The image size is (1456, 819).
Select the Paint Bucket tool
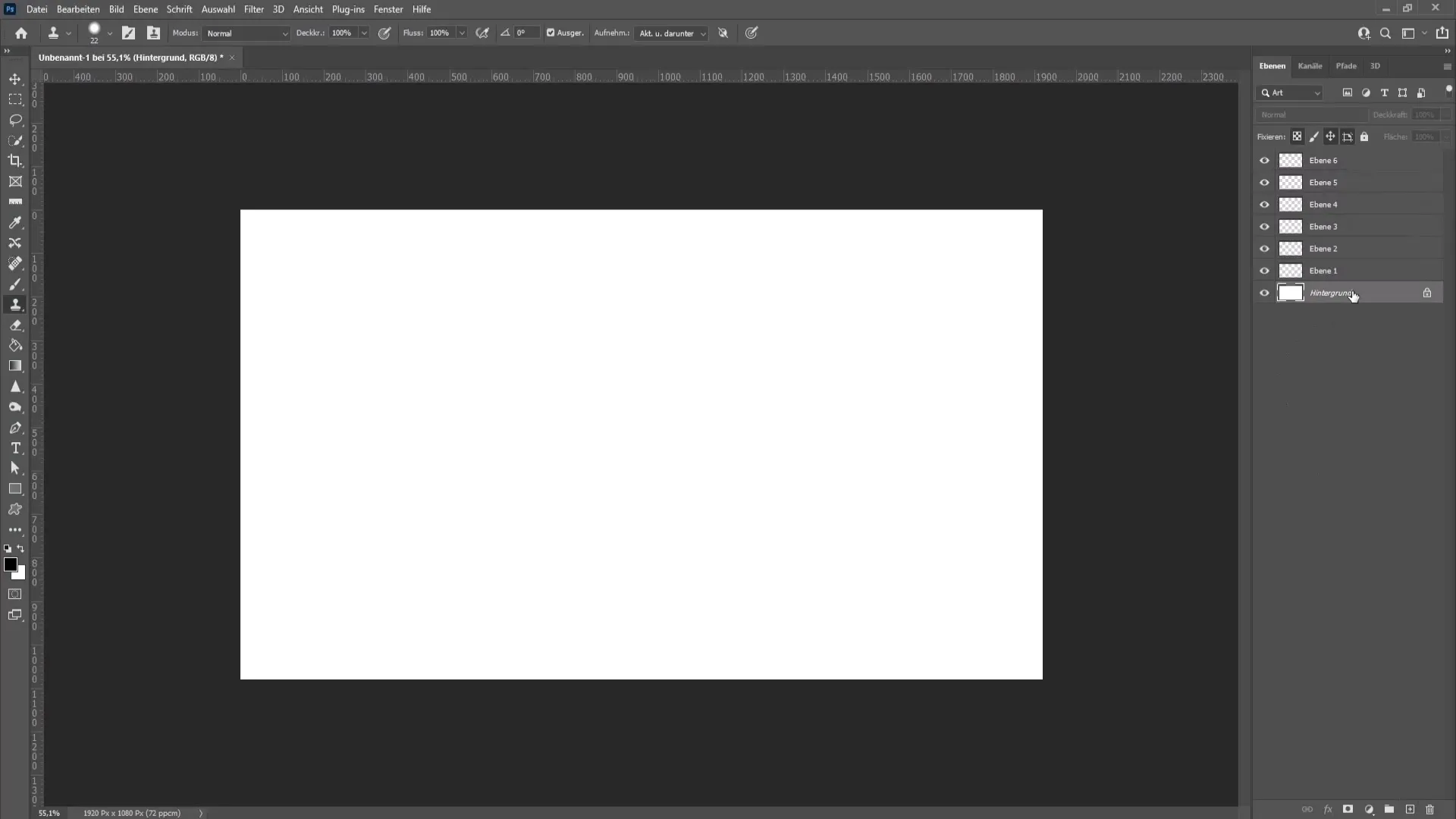pyautogui.click(x=15, y=346)
